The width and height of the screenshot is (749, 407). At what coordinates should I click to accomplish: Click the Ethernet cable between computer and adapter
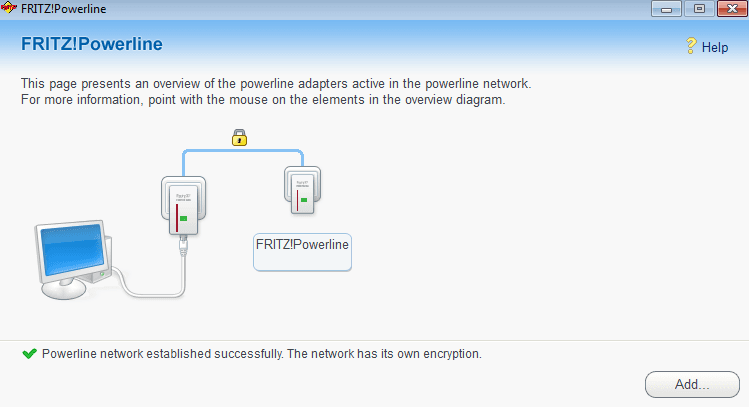pyautogui.click(x=165, y=290)
